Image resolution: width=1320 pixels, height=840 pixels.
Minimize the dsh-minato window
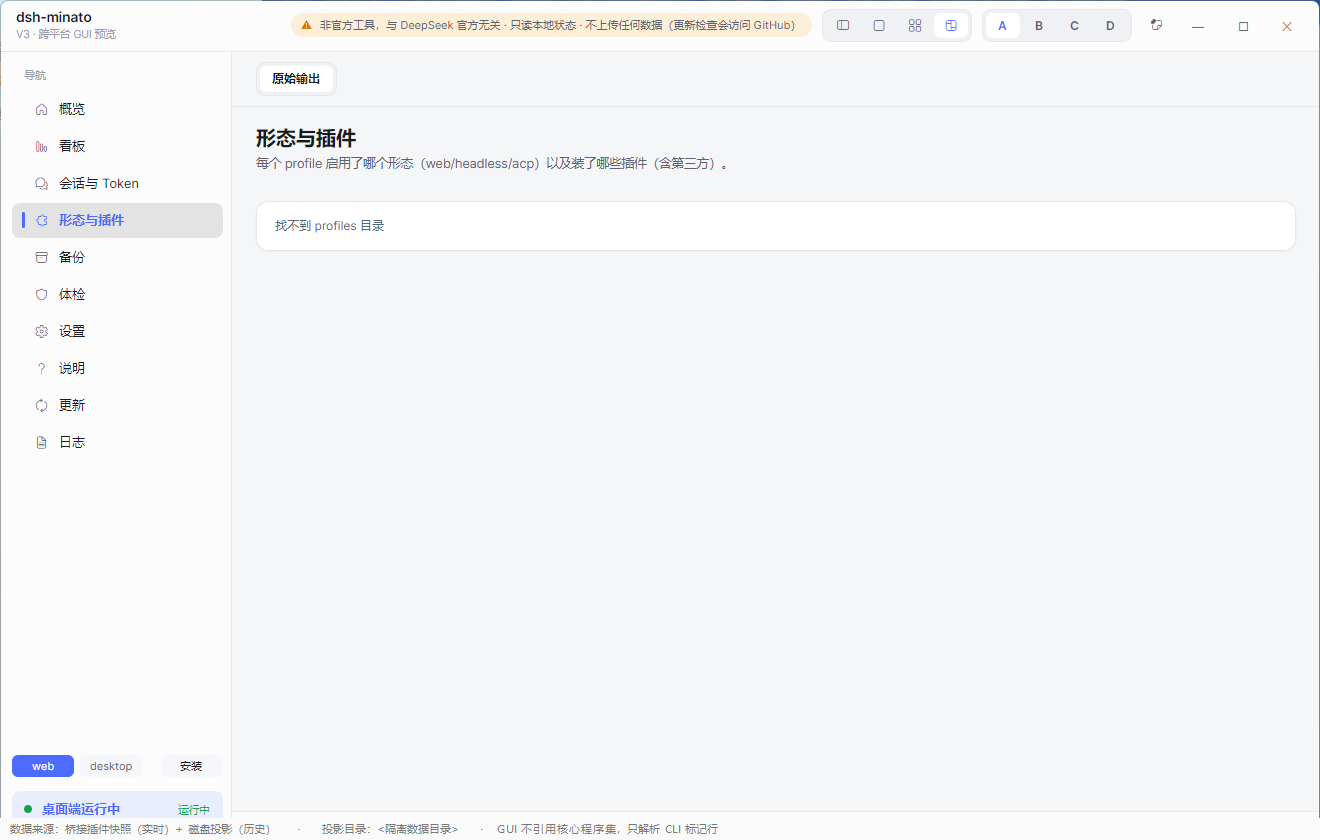click(x=1198, y=26)
